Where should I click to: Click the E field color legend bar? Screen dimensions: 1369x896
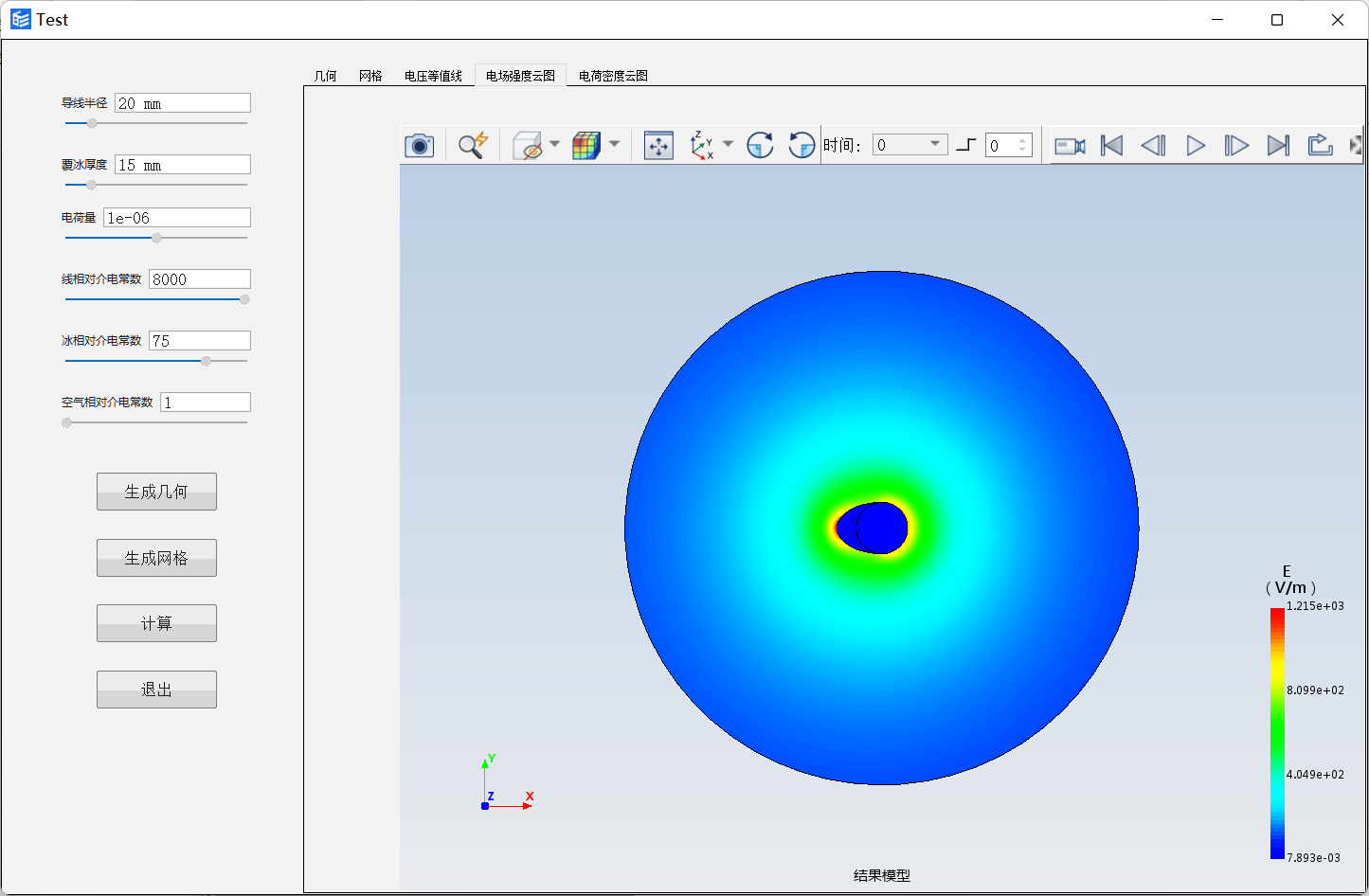1277,733
